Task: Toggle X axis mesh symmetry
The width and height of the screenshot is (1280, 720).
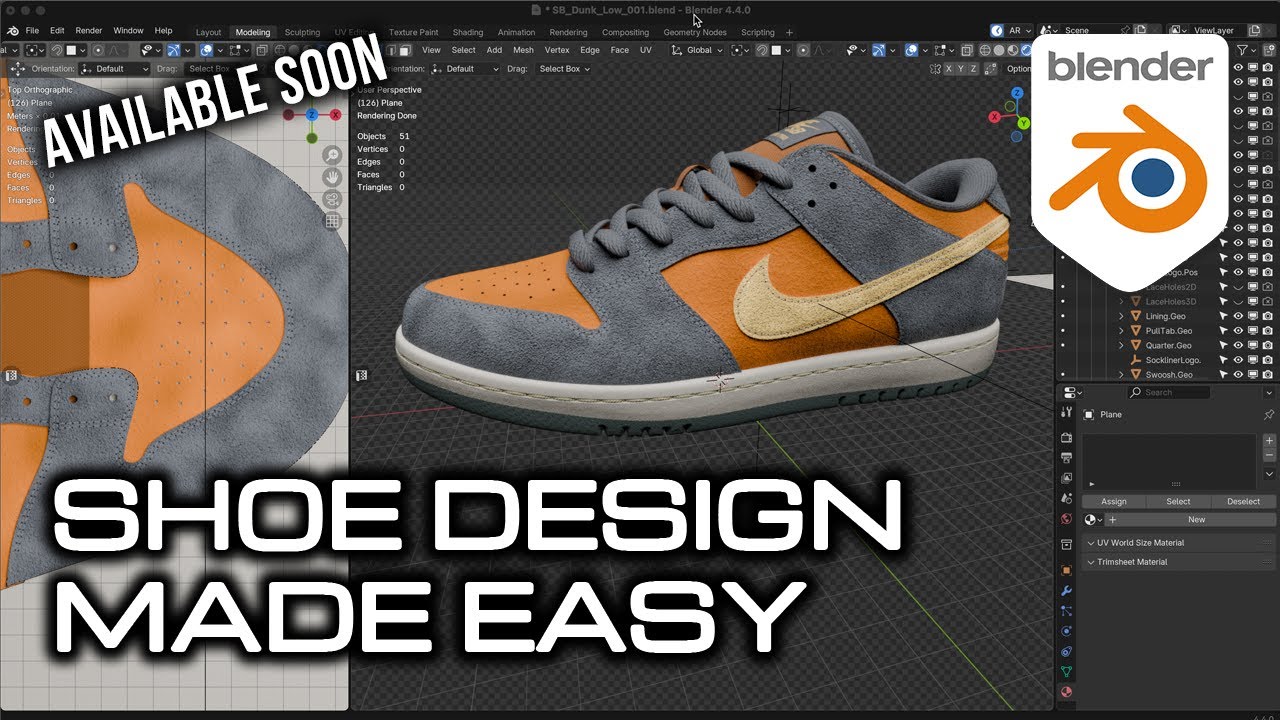Action: (950, 69)
